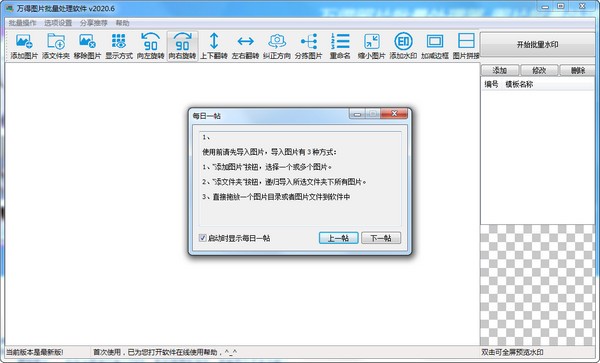600x363 pixels.
Task: Click the 当前版本是最新版 status text
Action: 34,352
